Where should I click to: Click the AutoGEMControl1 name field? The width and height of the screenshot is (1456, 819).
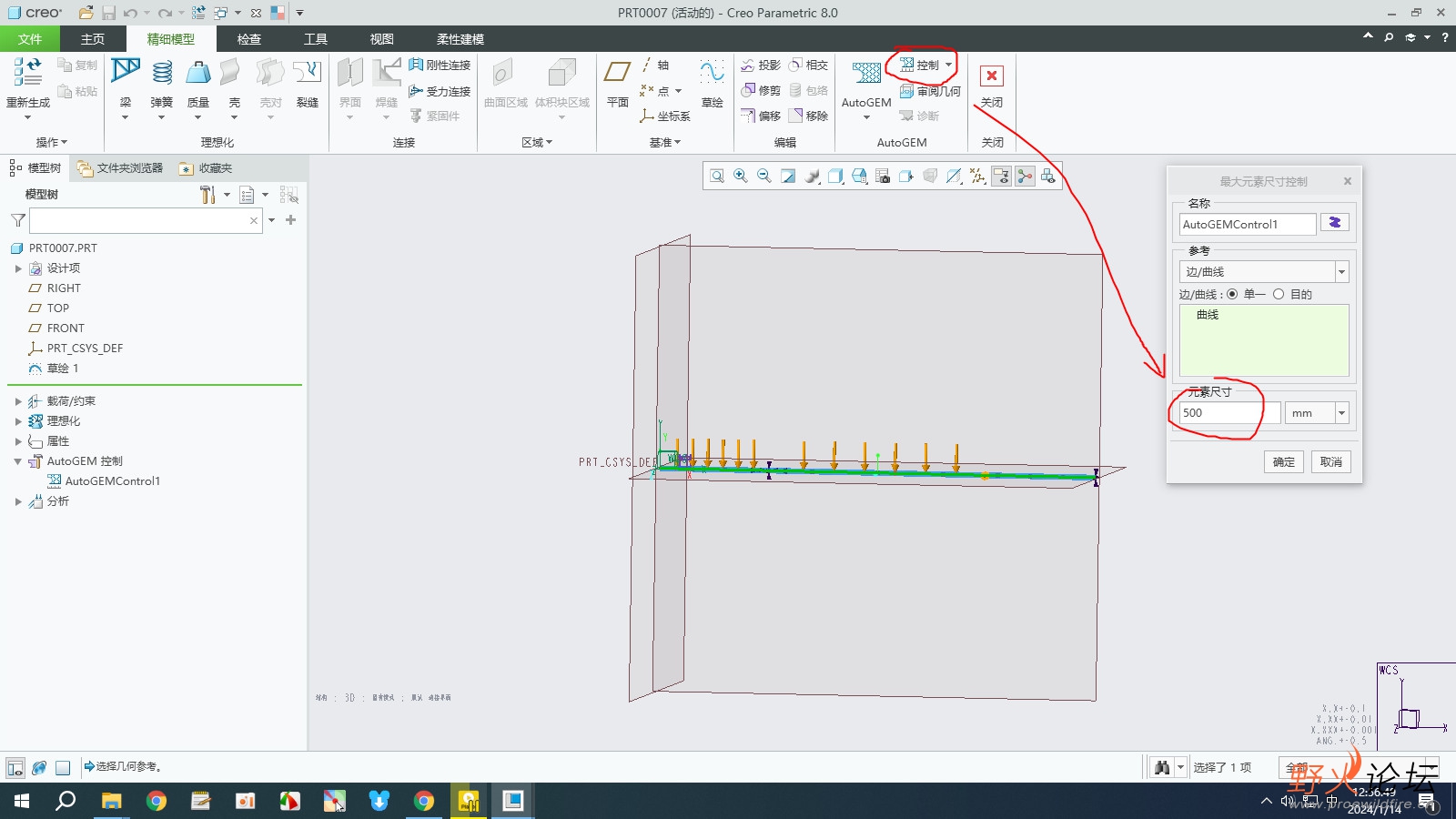pos(1248,224)
